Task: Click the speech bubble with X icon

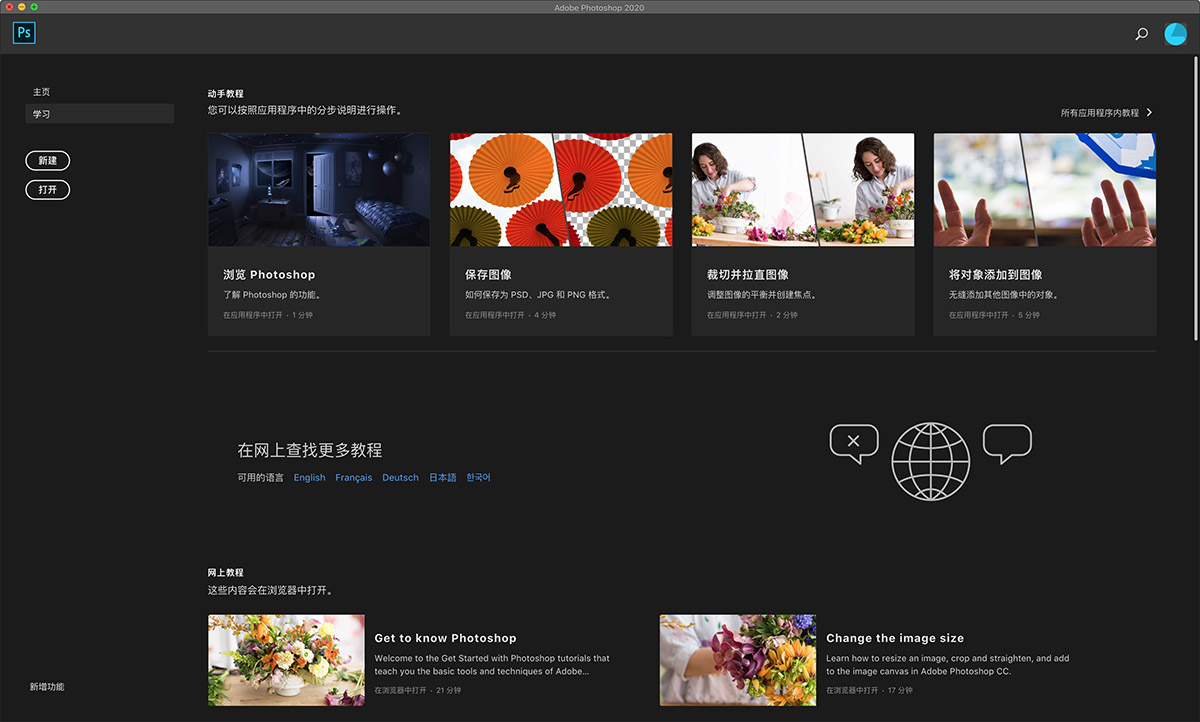Action: pyautogui.click(x=854, y=444)
